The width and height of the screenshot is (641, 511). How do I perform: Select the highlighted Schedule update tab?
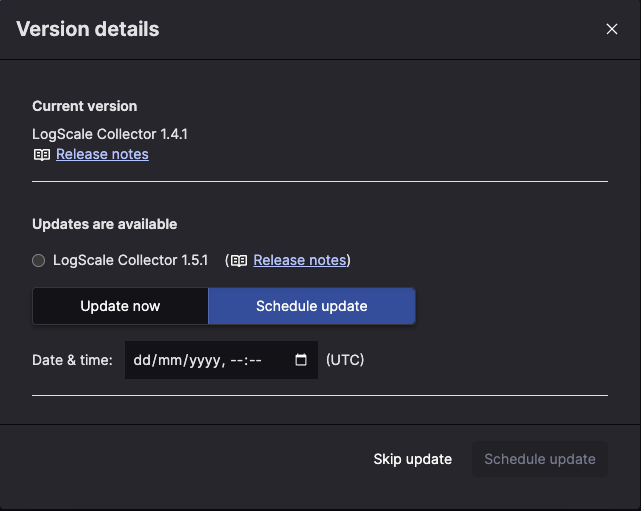[311, 306]
